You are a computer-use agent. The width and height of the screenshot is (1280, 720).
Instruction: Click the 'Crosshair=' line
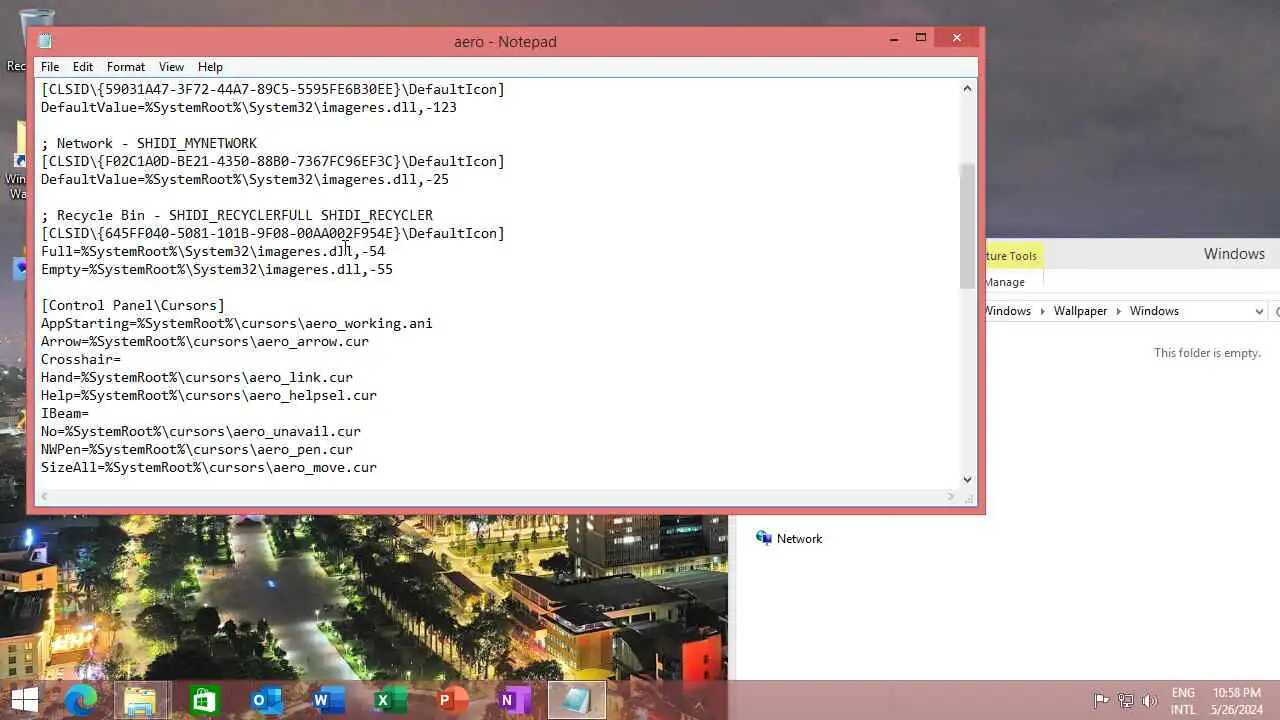pyautogui.click(x=81, y=359)
